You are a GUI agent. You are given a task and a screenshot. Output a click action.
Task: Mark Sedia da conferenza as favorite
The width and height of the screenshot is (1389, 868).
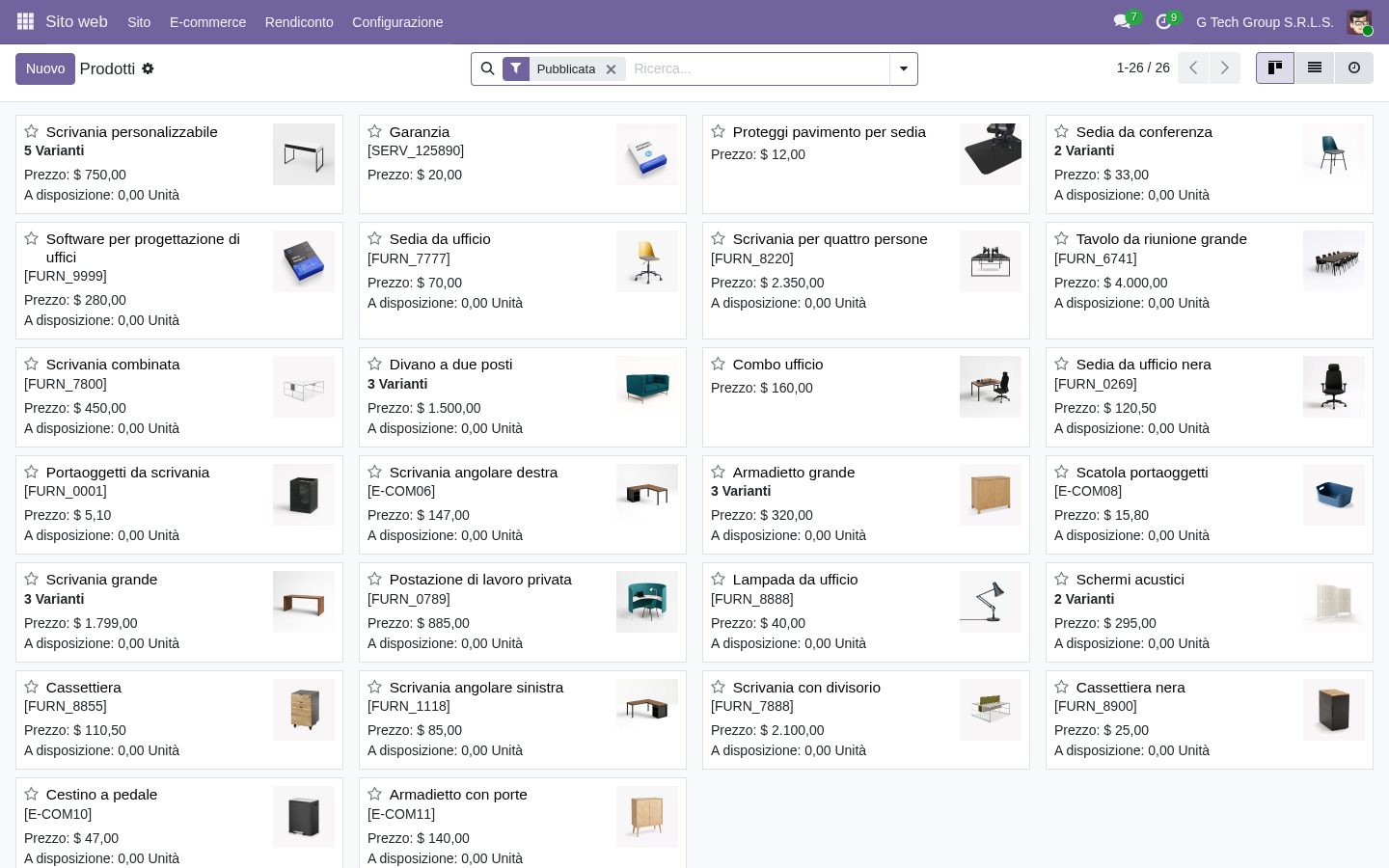(1061, 131)
